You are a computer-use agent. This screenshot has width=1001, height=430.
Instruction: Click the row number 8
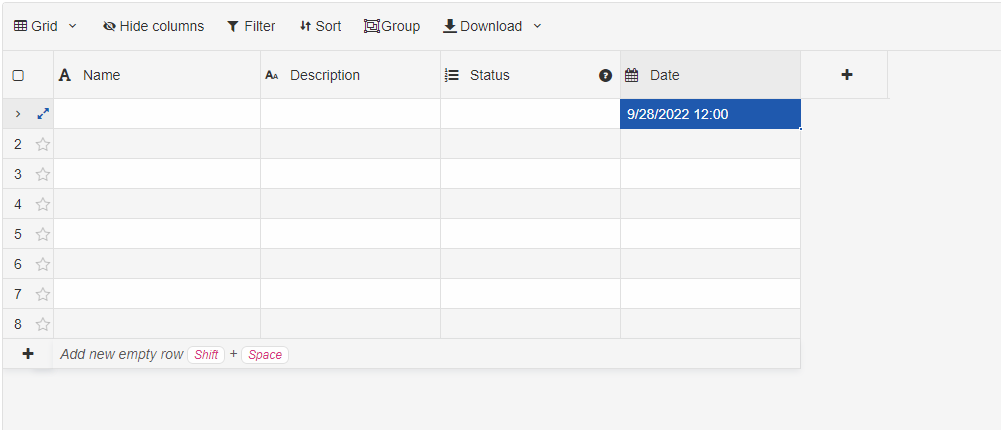tap(18, 324)
